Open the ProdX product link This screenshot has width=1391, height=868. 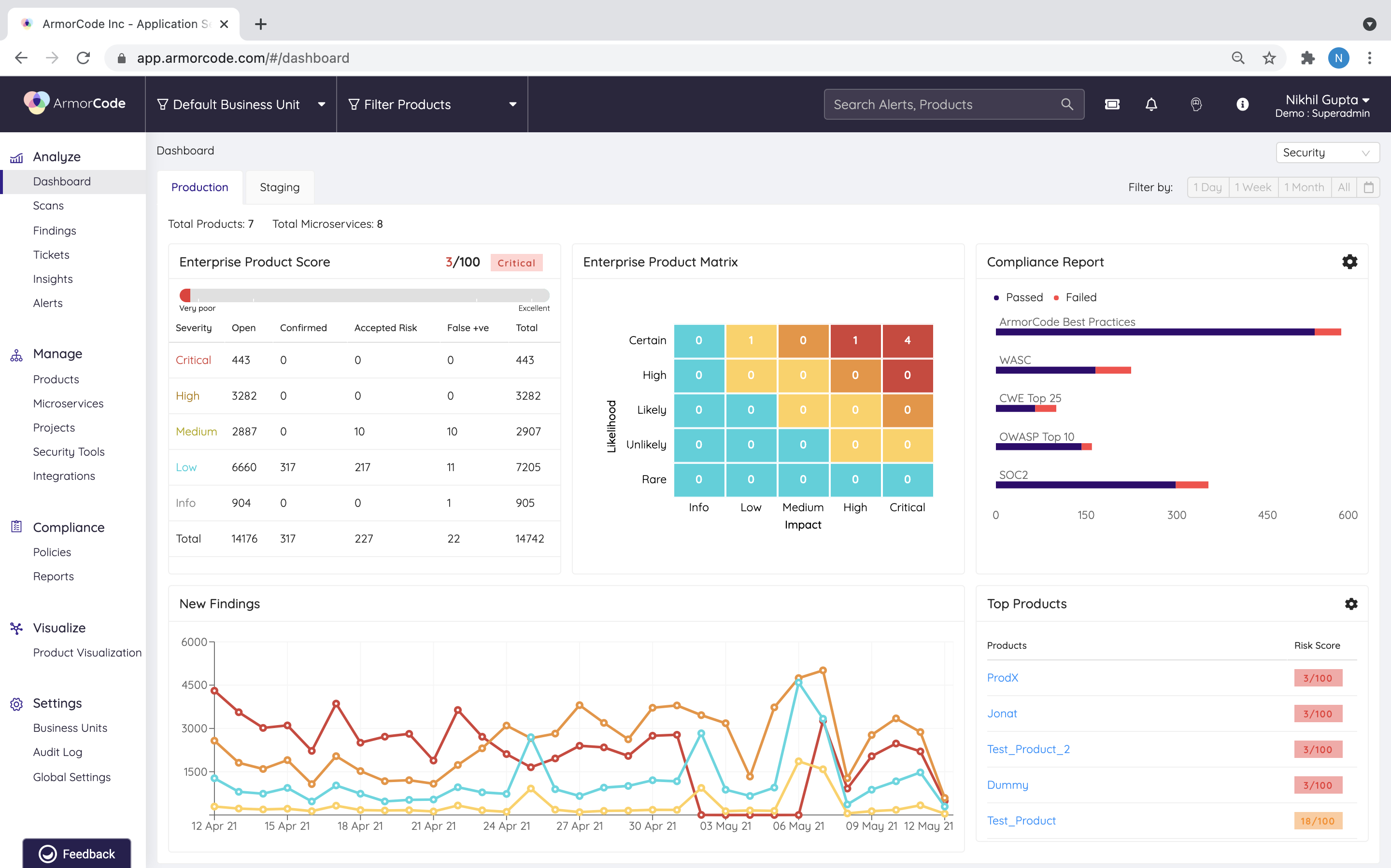pyautogui.click(x=1002, y=677)
